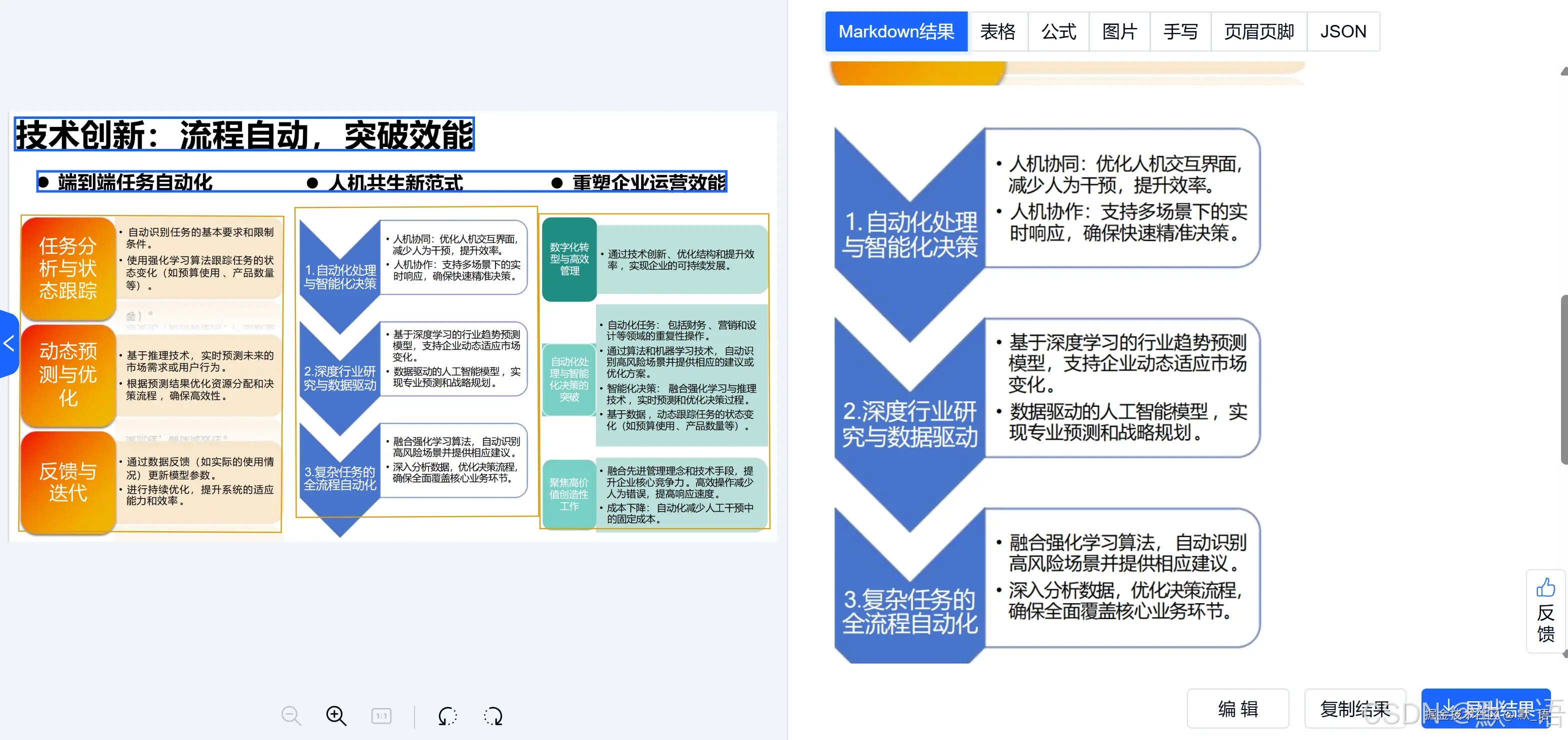Screen dimensions: 1568x740
Task: Rotate the preview image clockwise
Action: point(492,716)
